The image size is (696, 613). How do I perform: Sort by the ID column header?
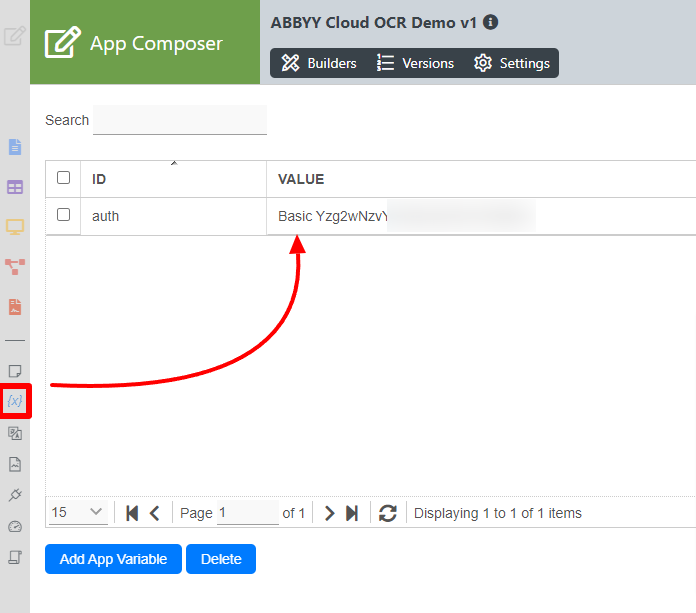99,179
